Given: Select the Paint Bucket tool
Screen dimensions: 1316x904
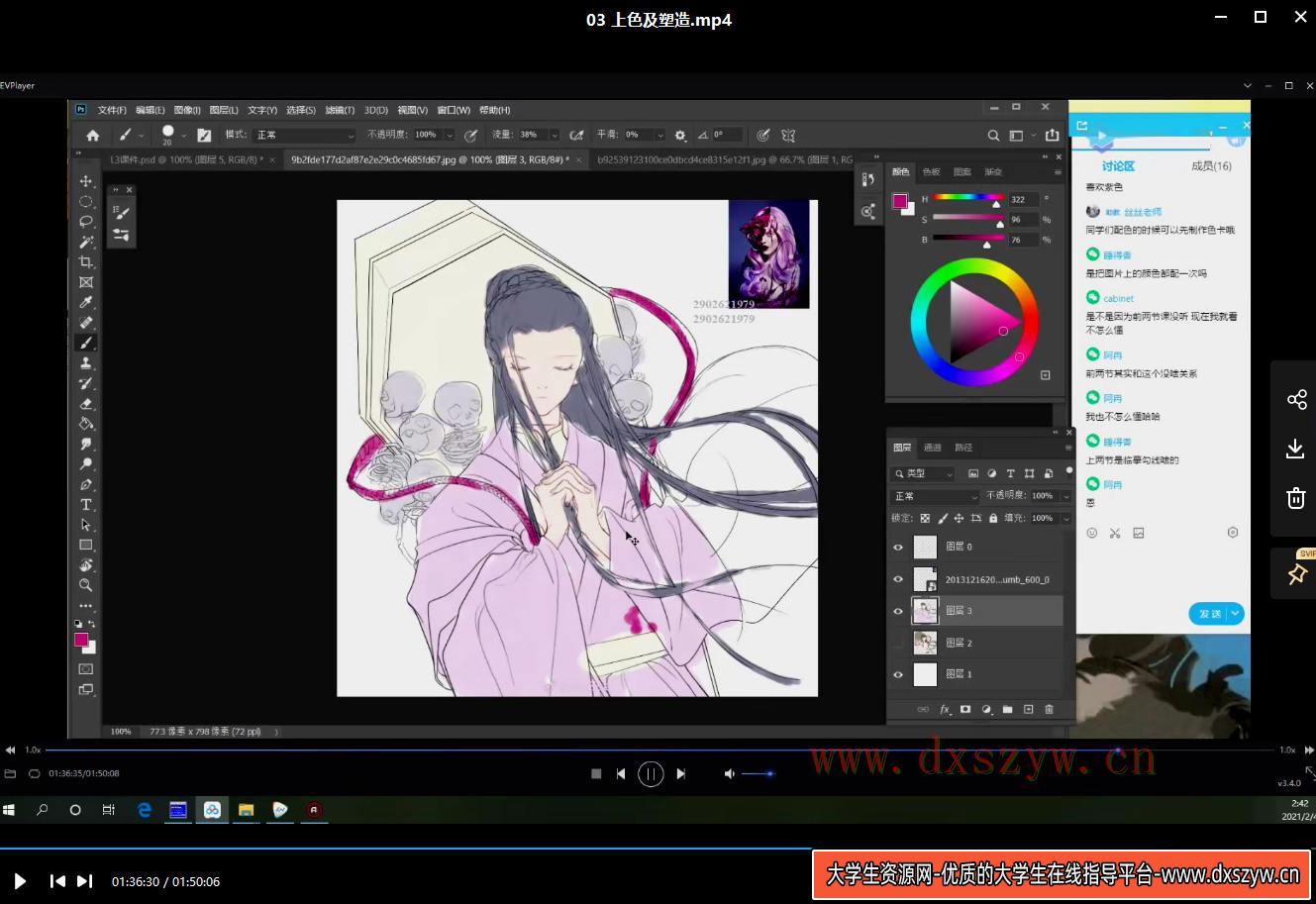Looking at the screenshot, I should click(x=86, y=424).
